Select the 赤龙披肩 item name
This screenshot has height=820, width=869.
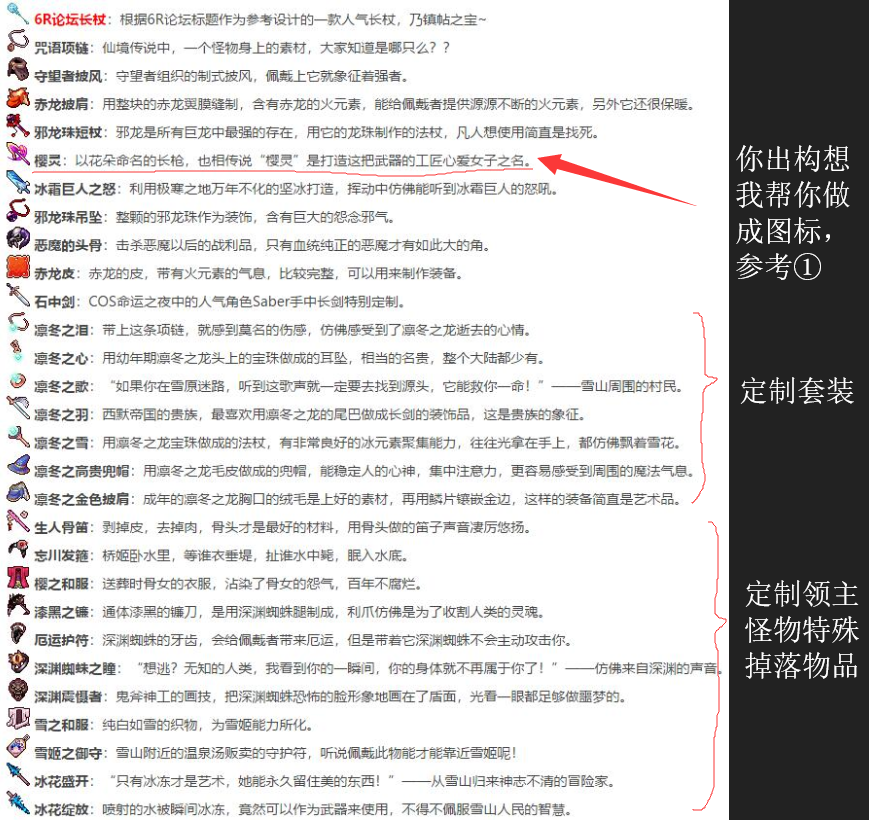[x=62, y=104]
